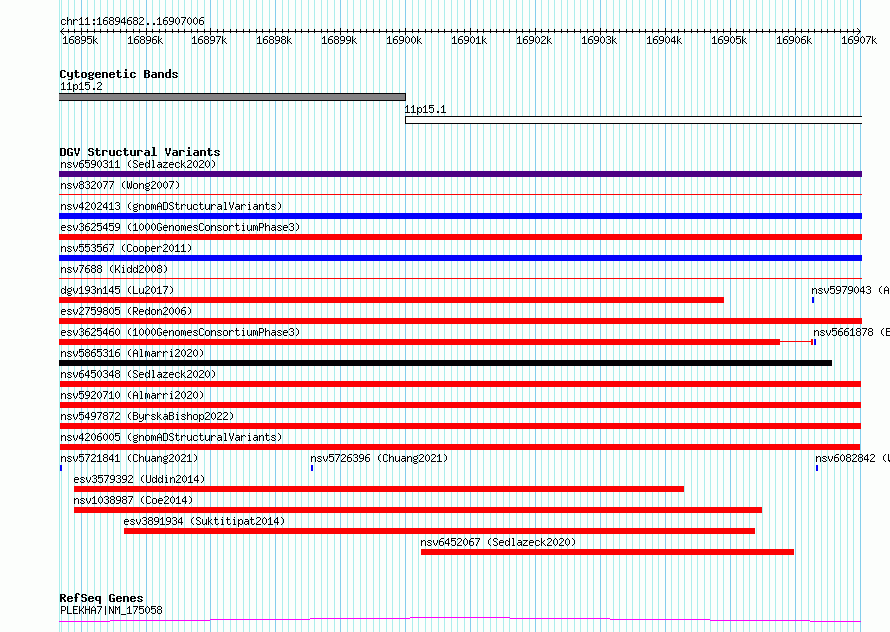Screen dimensions: 890x632
Task: Click the thin red nsv7688 variant line
Action: (460, 279)
